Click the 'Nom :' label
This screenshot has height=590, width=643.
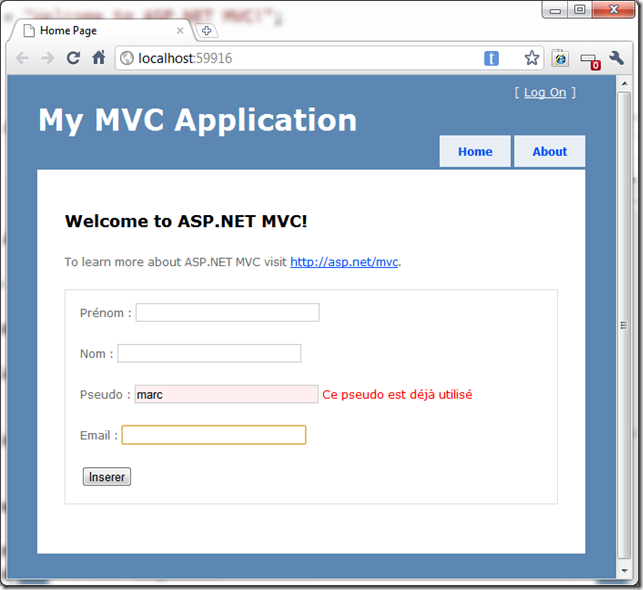(x=96, y=354)
